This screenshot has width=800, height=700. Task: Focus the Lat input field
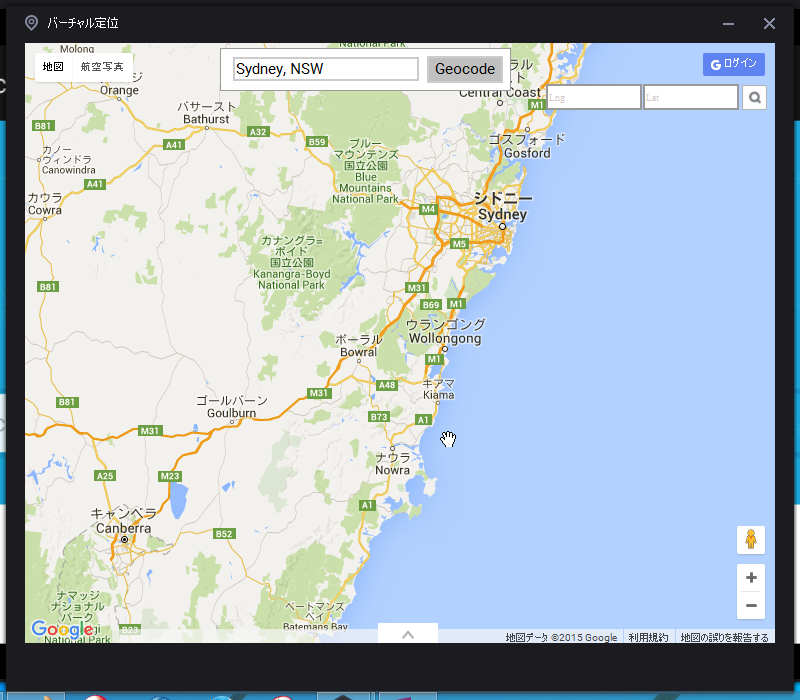[690, 97]
